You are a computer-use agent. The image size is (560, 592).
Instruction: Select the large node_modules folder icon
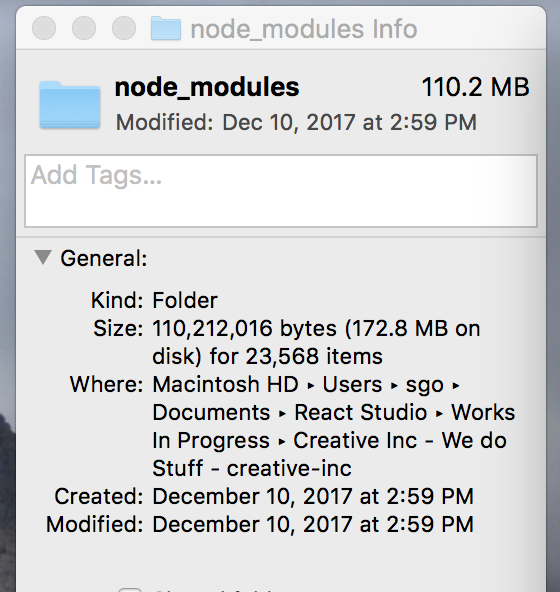[x=70, y=105]
